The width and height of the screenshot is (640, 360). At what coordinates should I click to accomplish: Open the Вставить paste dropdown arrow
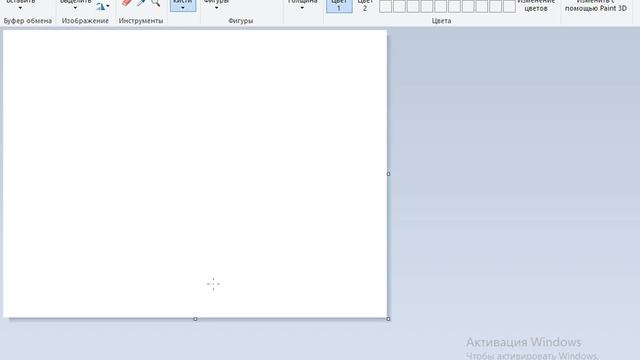click(x=20, y=8)
